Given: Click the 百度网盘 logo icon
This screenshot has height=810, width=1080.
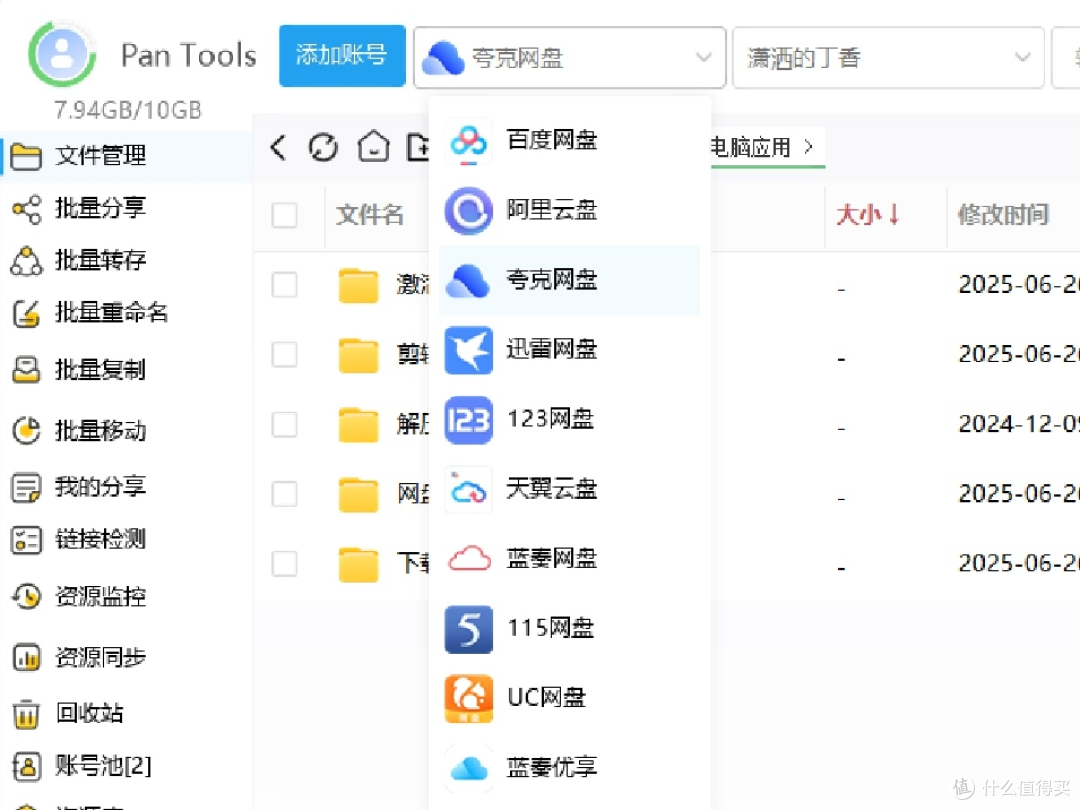Looking at the screenshot, I should click(x=468, y=142).
